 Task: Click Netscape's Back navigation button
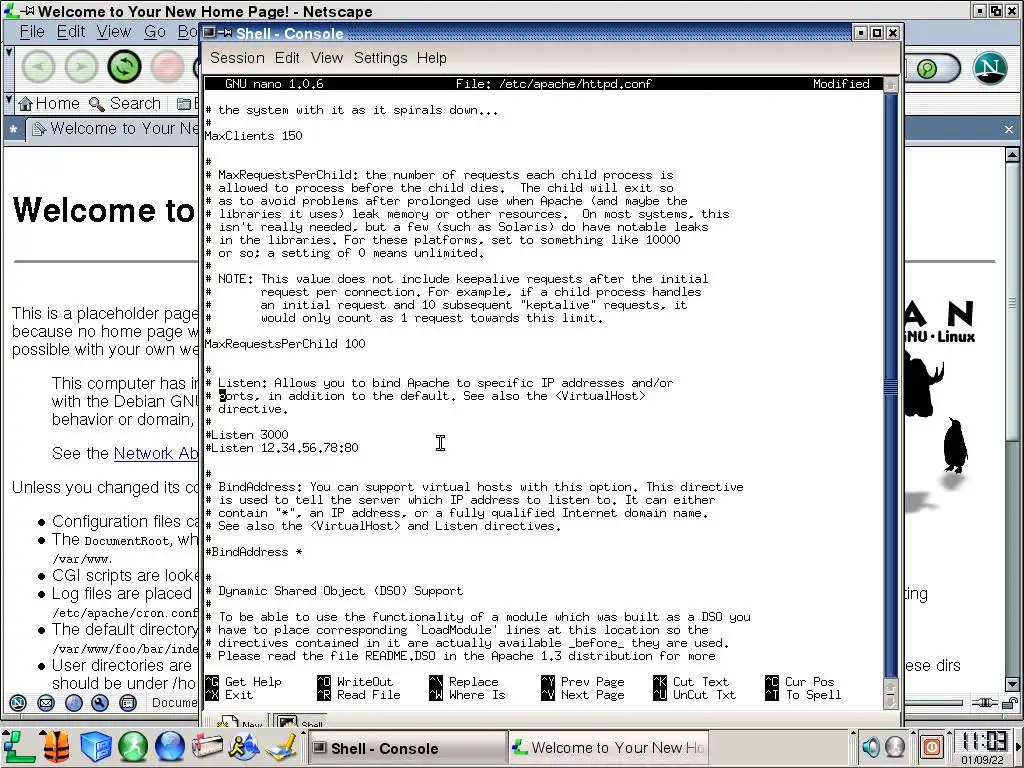(39, 67)
